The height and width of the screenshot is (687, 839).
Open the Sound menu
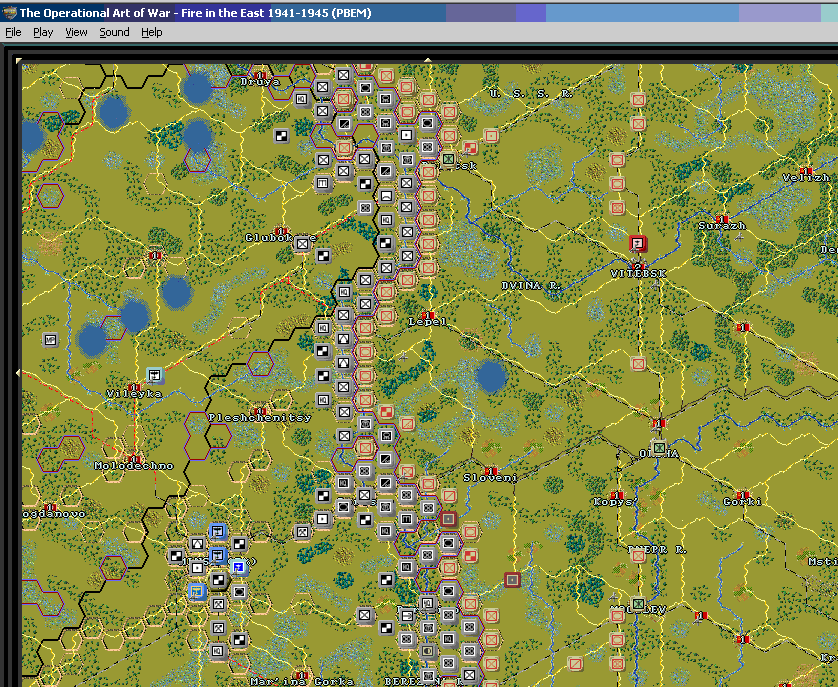click(x=114, y=32)
